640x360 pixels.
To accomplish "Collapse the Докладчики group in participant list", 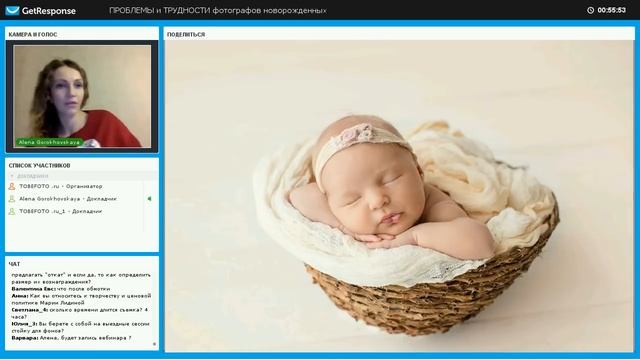I will point(12,176).
